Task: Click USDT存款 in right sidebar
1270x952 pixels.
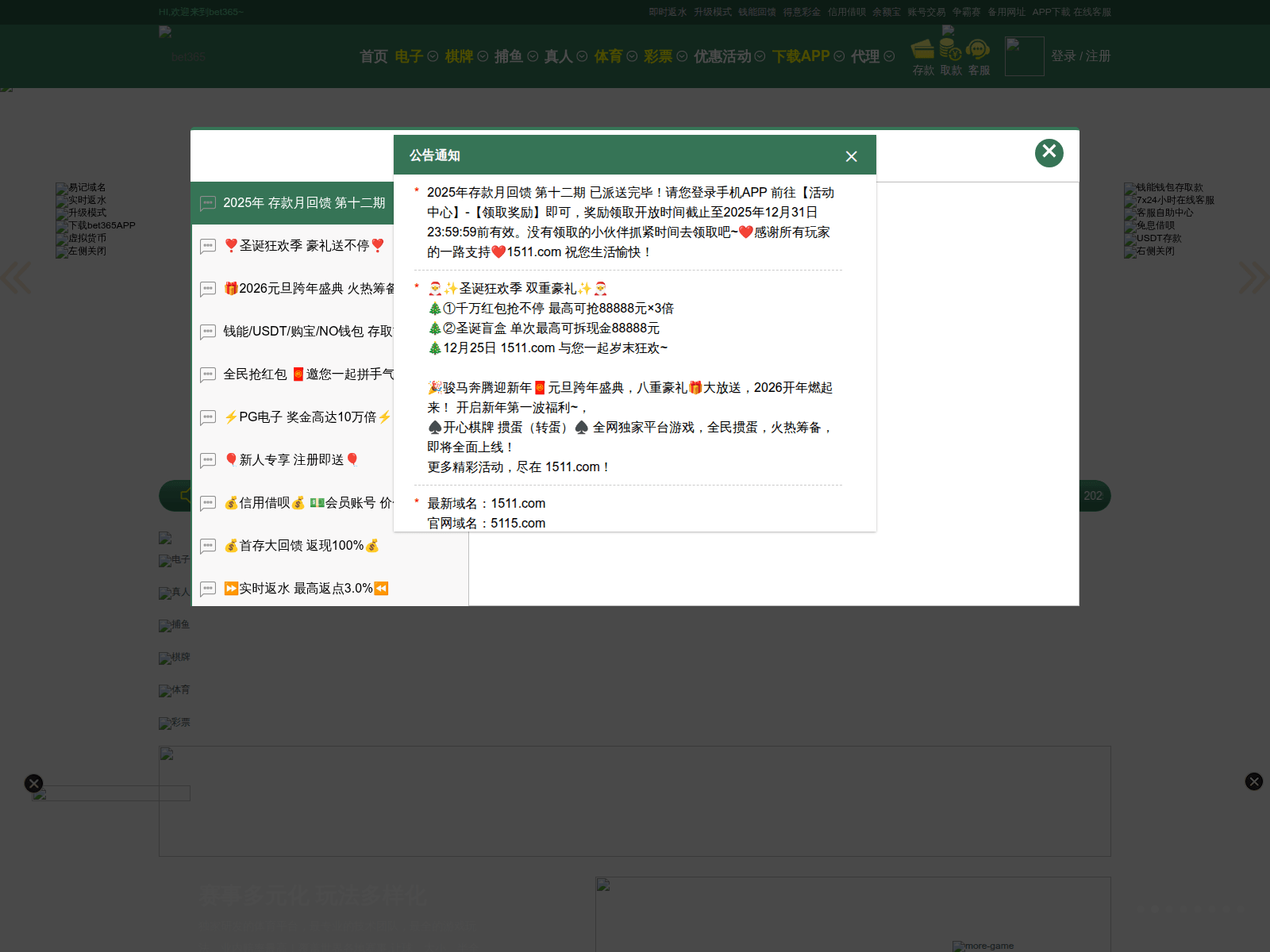Action: click(1153, 239)
